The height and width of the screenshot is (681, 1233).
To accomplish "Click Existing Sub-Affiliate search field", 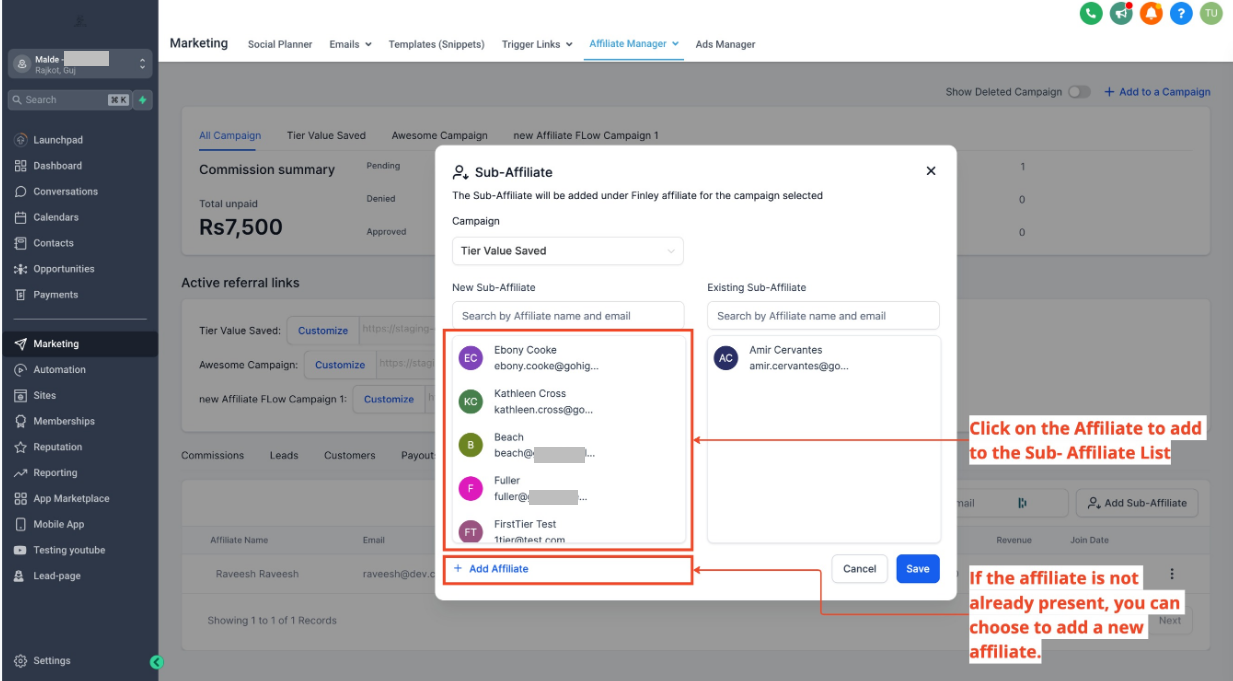I will (x=823, y=316).
